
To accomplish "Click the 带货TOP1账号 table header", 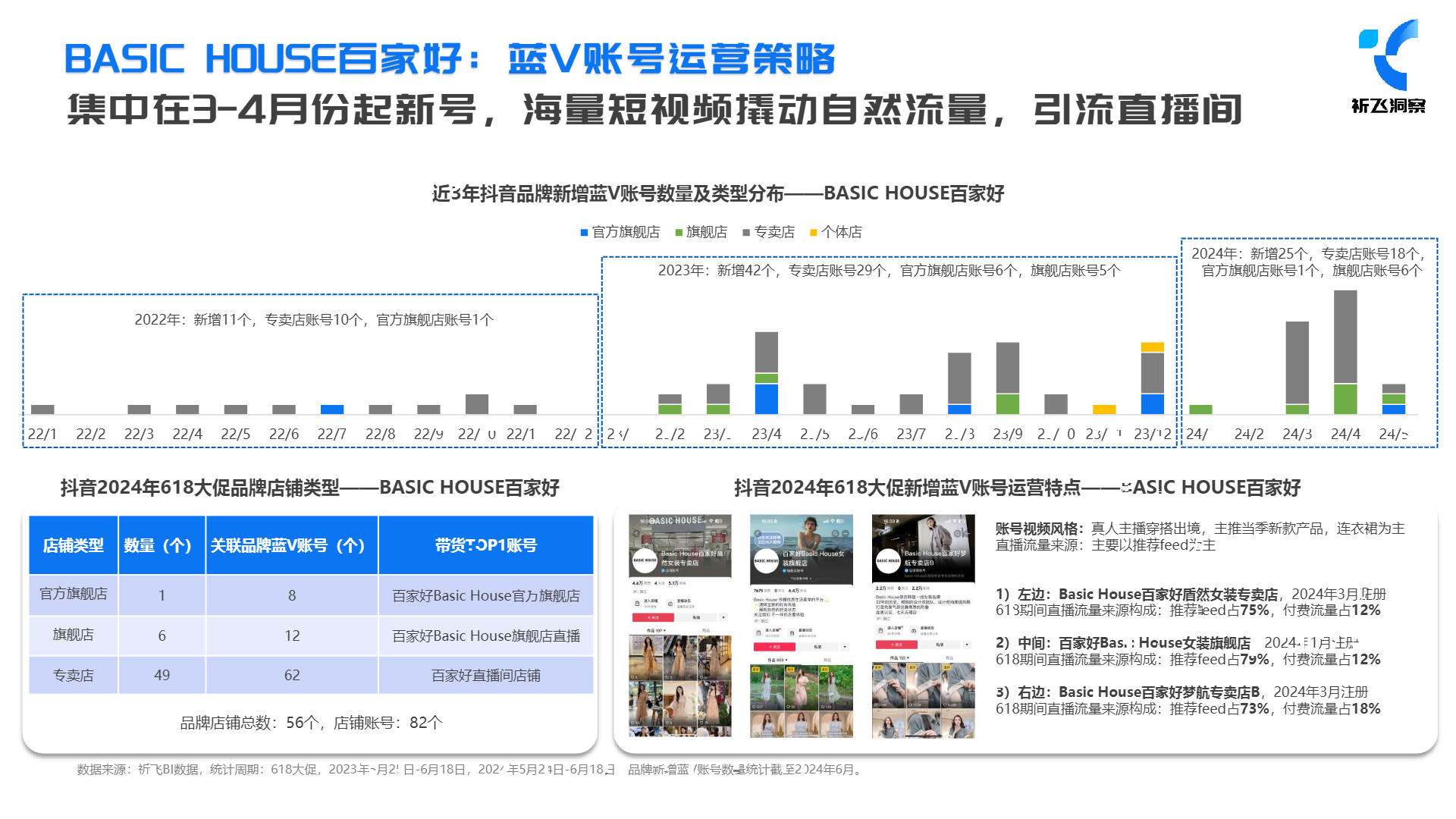I will coord(486,545).
